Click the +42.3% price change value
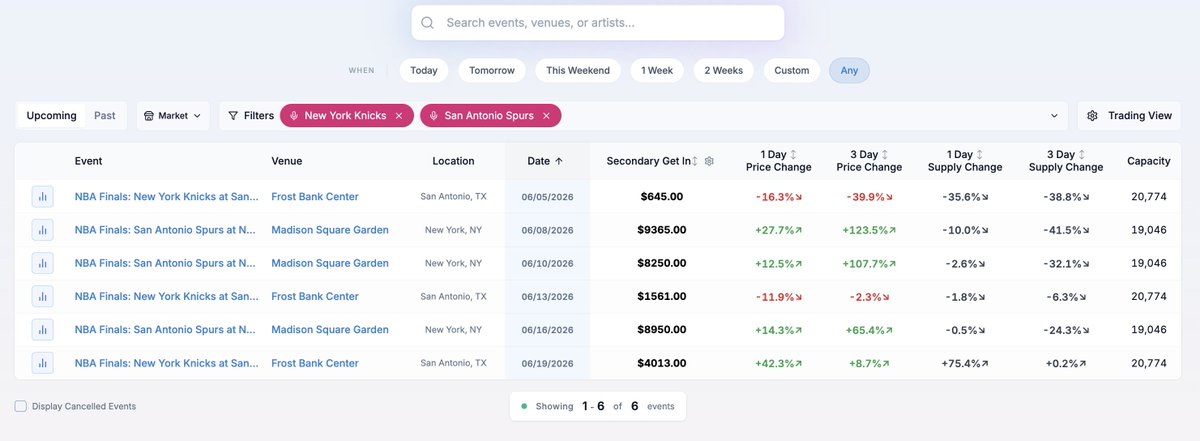 click(779, 364)
